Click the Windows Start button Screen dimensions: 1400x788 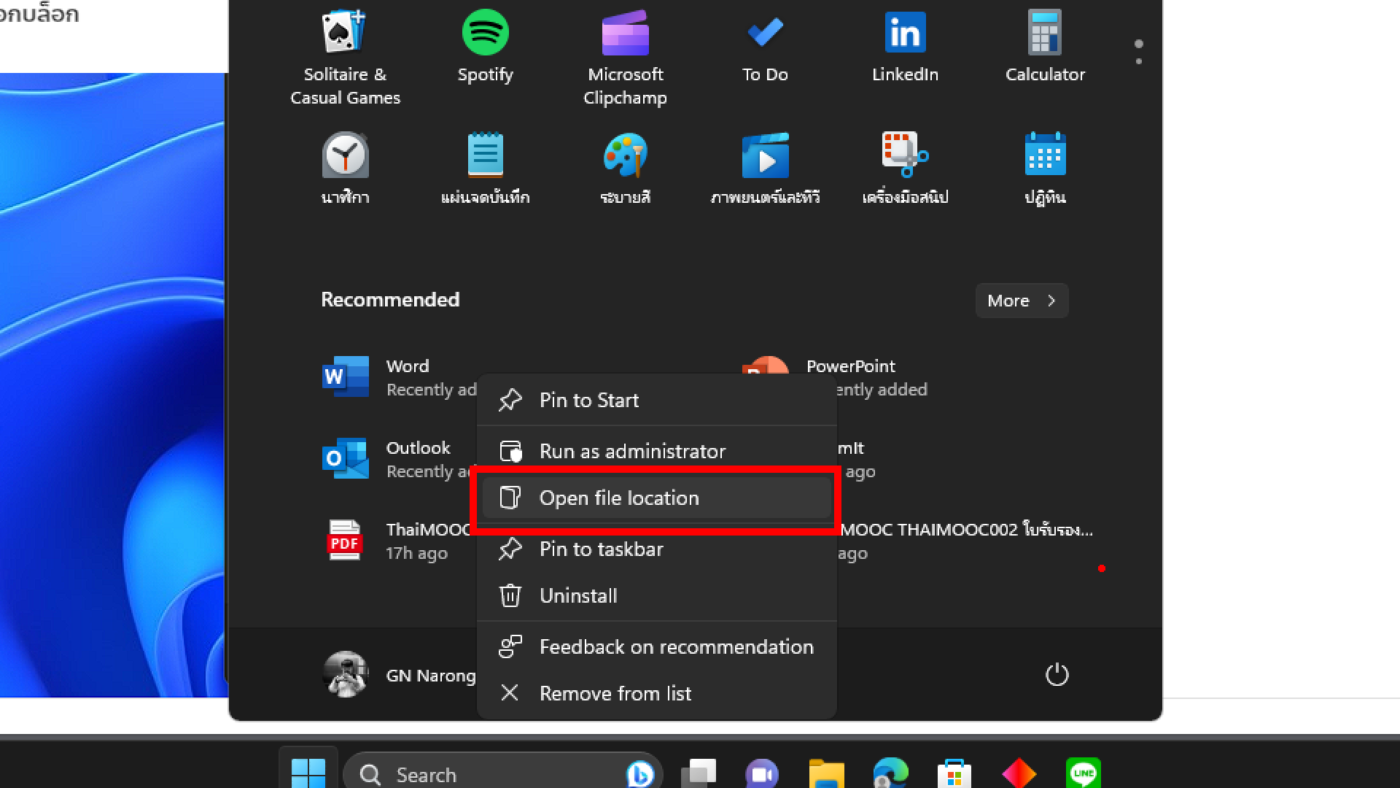click(308, 771)
